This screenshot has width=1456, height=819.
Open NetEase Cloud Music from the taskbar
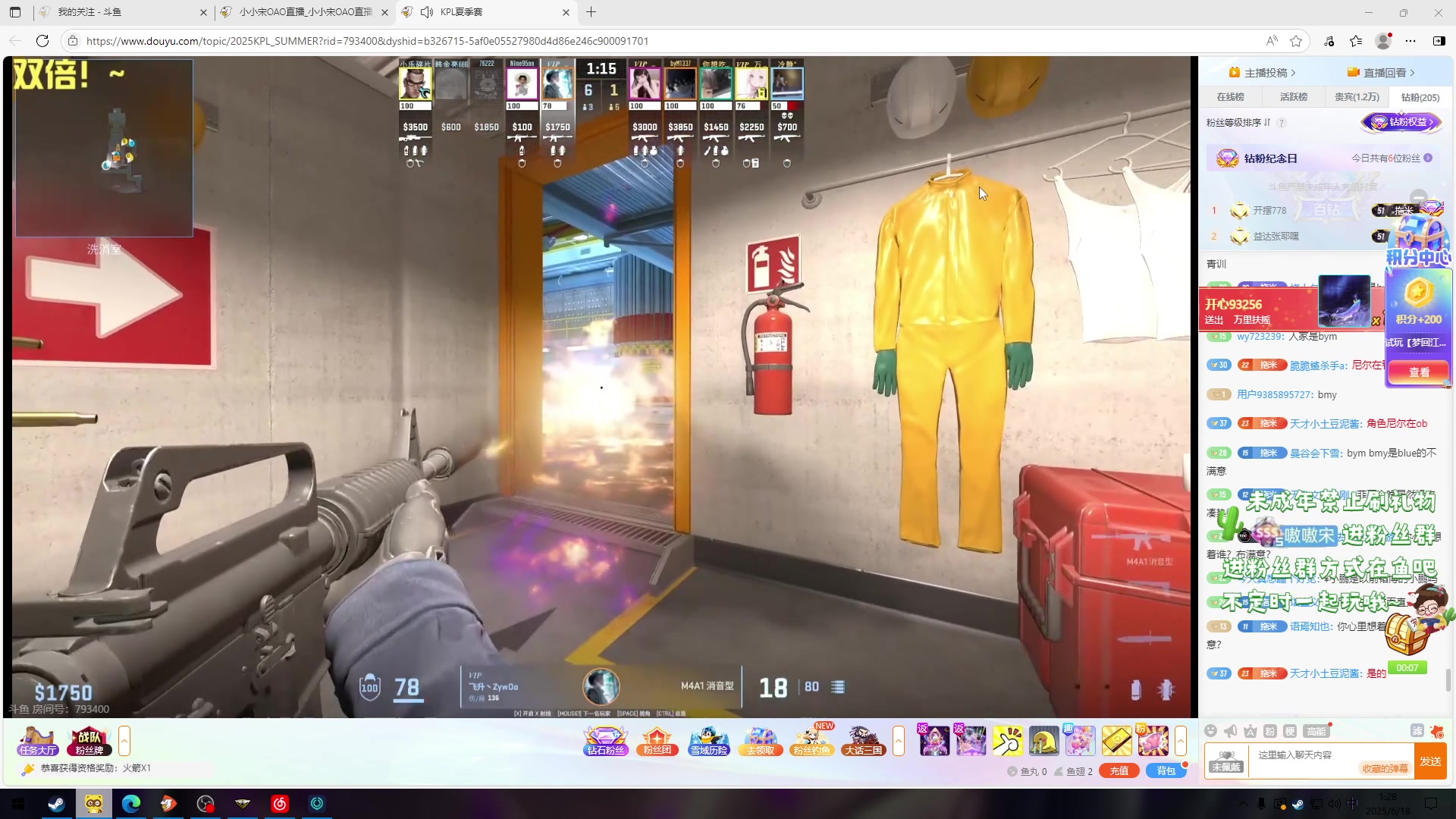pos(280,804)
